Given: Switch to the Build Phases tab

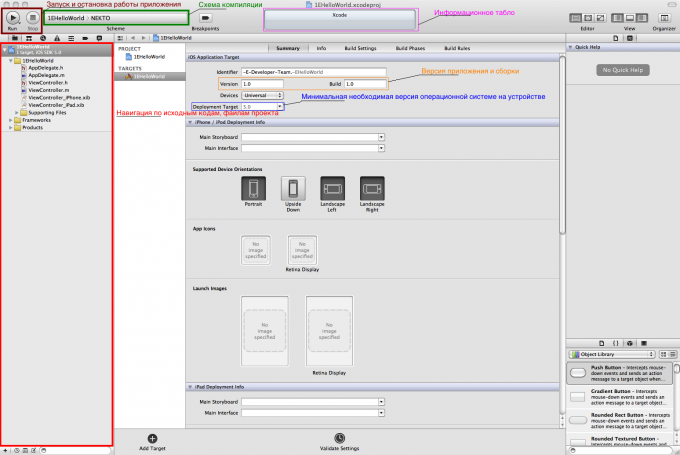Looking at the screenshot, I should [x=410, y=48].
